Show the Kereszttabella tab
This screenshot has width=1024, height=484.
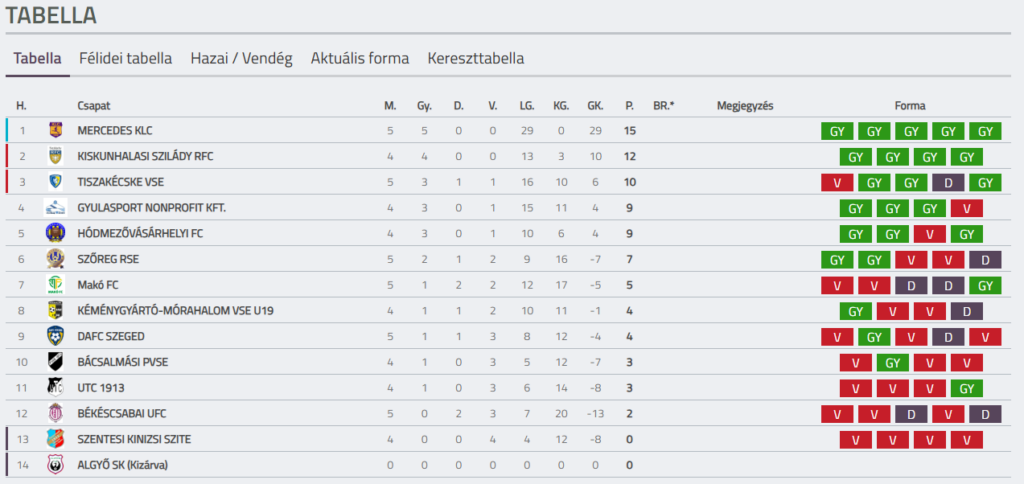click(476, 58)
